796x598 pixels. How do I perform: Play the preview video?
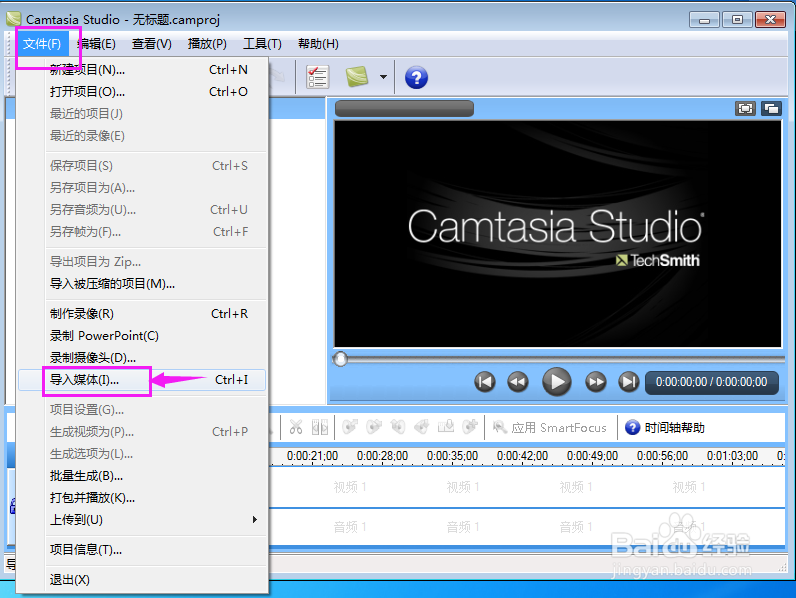557,382
